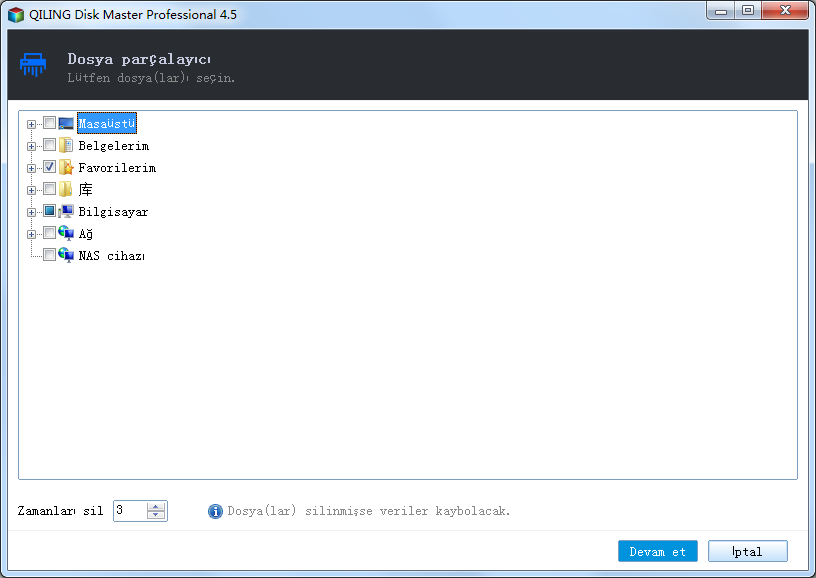Click the İptal cancel button

[x=748, y=551]
